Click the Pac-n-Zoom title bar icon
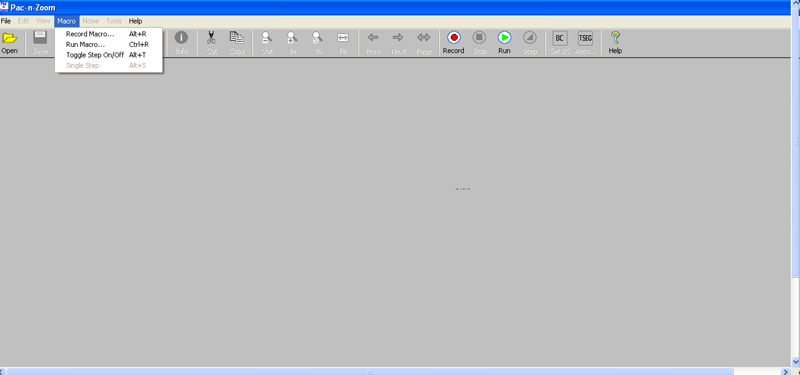The height and width of the screenshot is (375, 800). pyautogui.click(x=4, y=7)
